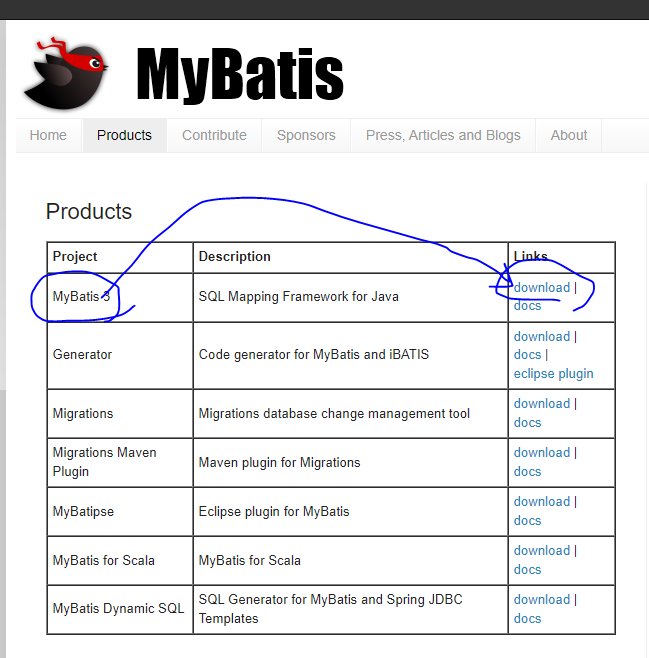The width and height of the screenshot is (649, 658).
Task: Open the About tab
Action: click(568, 135)
